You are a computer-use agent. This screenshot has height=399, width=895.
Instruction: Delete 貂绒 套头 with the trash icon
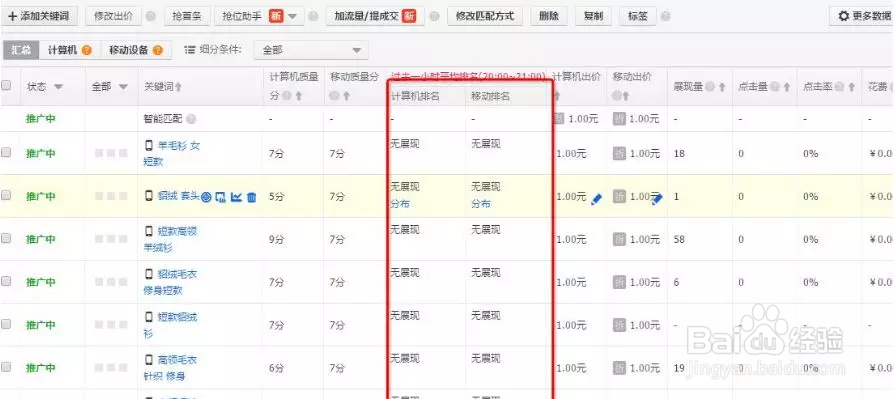pos(251,197)
